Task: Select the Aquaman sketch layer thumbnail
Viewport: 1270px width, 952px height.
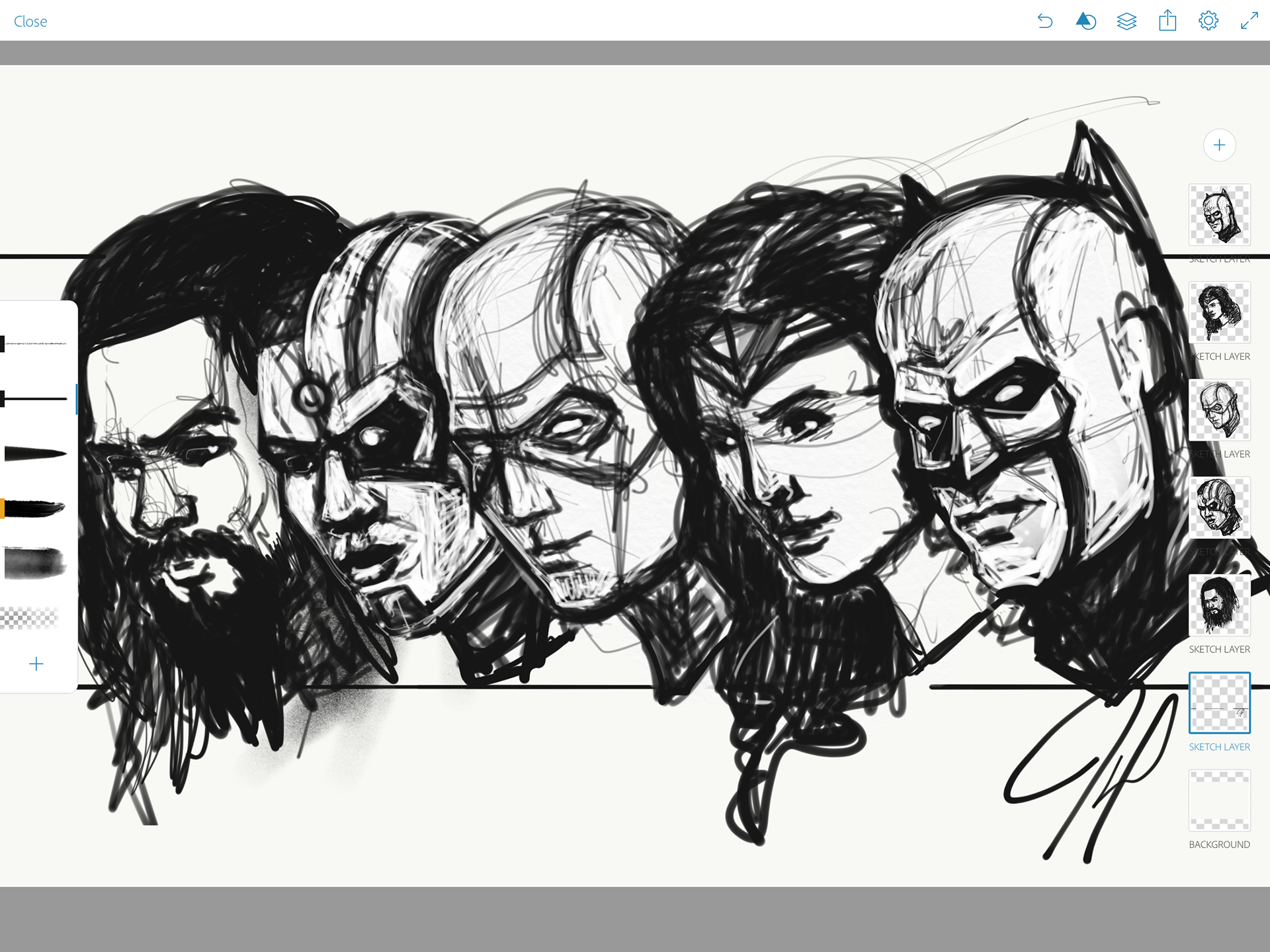Action: (x=1219, y=605)
